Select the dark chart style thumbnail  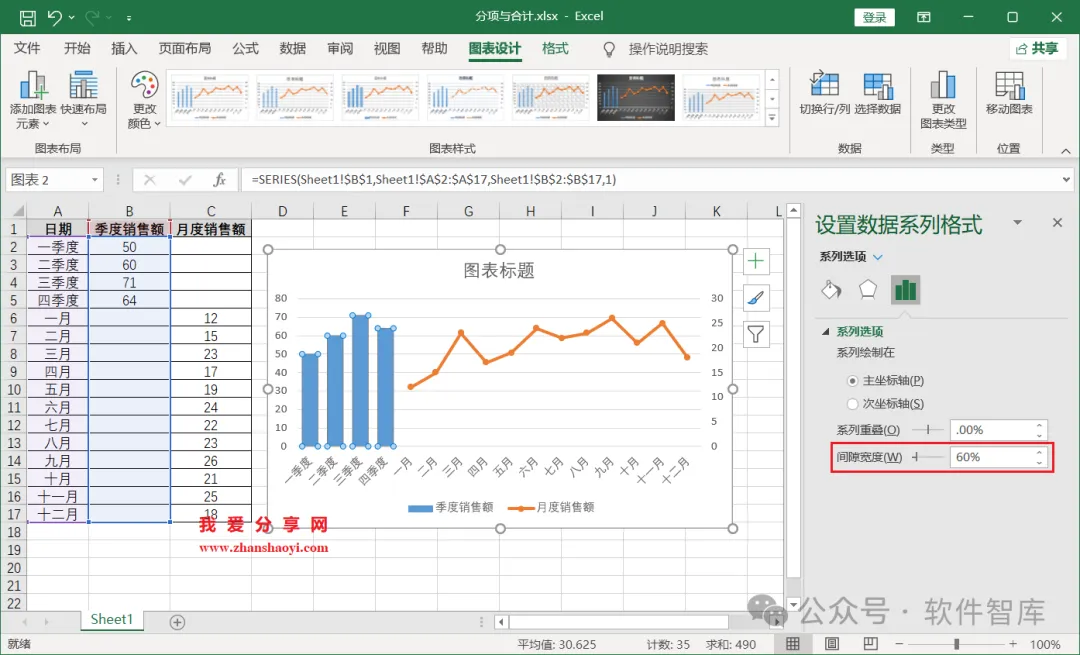point(636,97)
